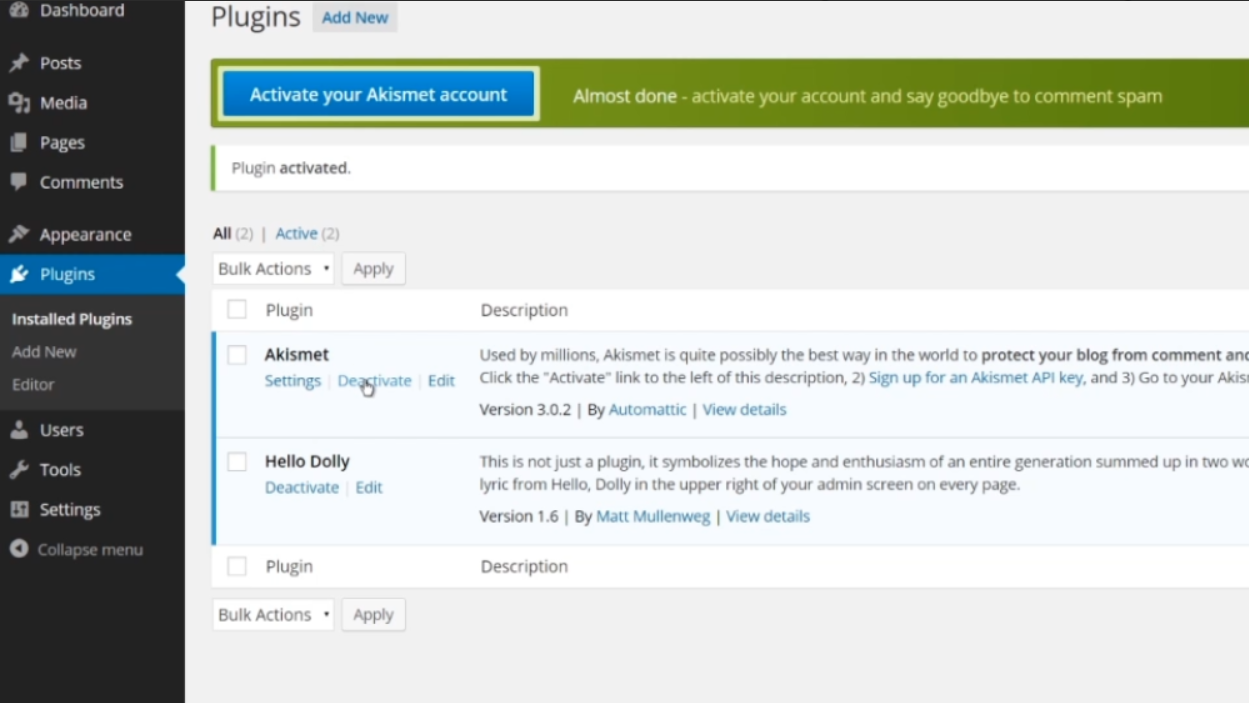1249x703 pixels.
Task: Click the top Apply button
Action: (x=373, y=269)
